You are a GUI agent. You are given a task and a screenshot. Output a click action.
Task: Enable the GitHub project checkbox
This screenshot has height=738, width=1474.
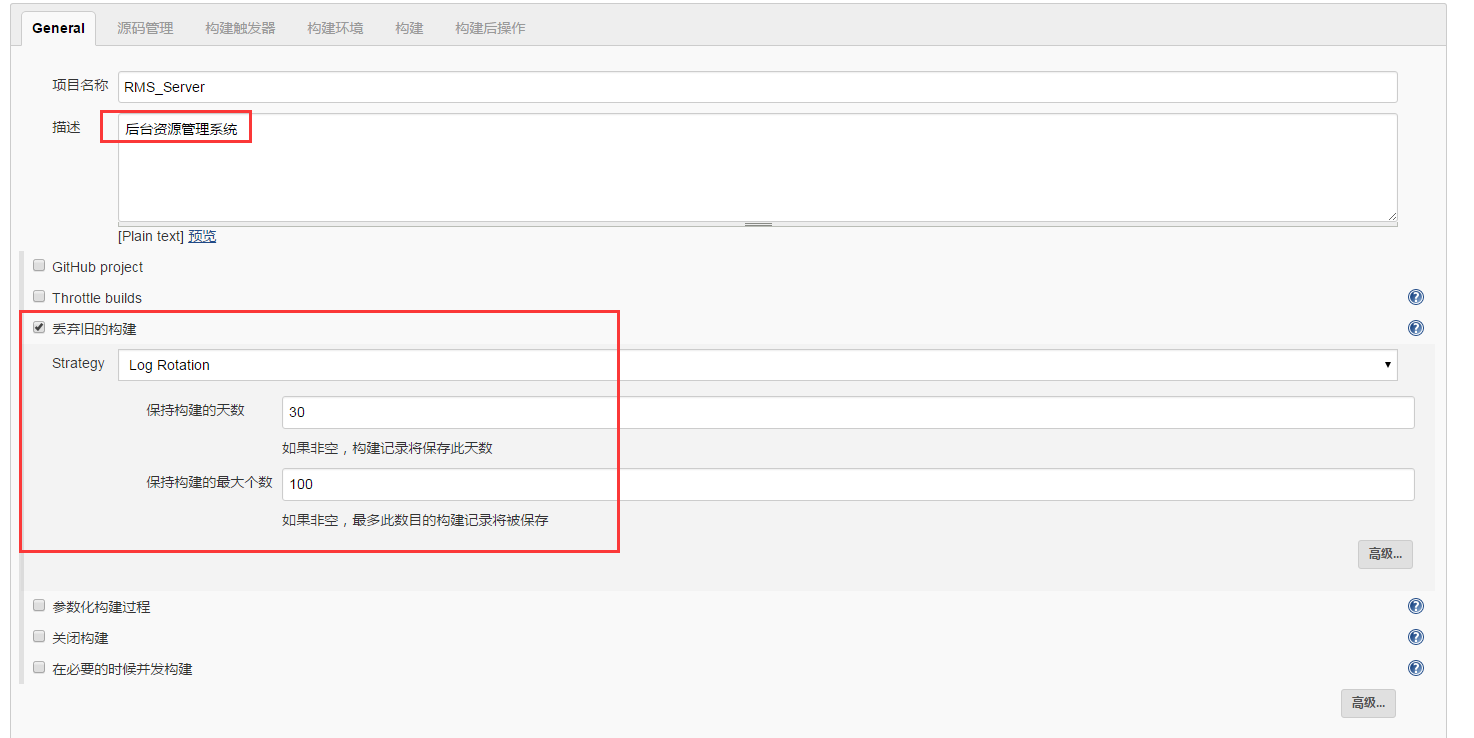(x=39, y=266)
